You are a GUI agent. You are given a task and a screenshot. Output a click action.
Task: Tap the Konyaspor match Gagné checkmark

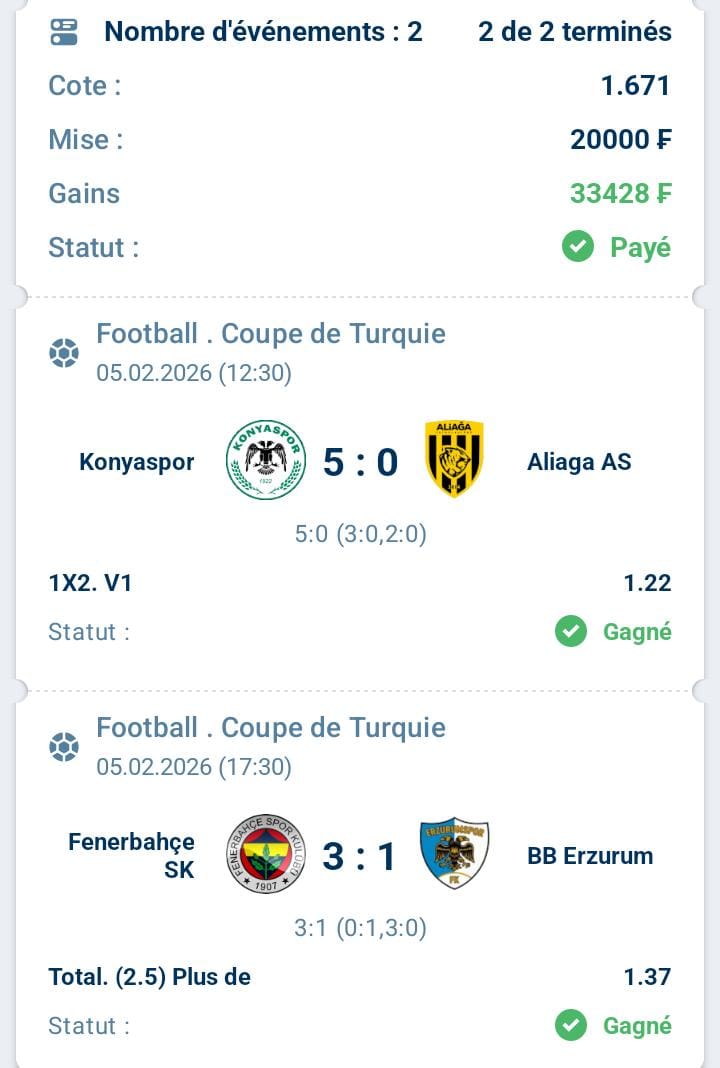[x=571, y=631]
